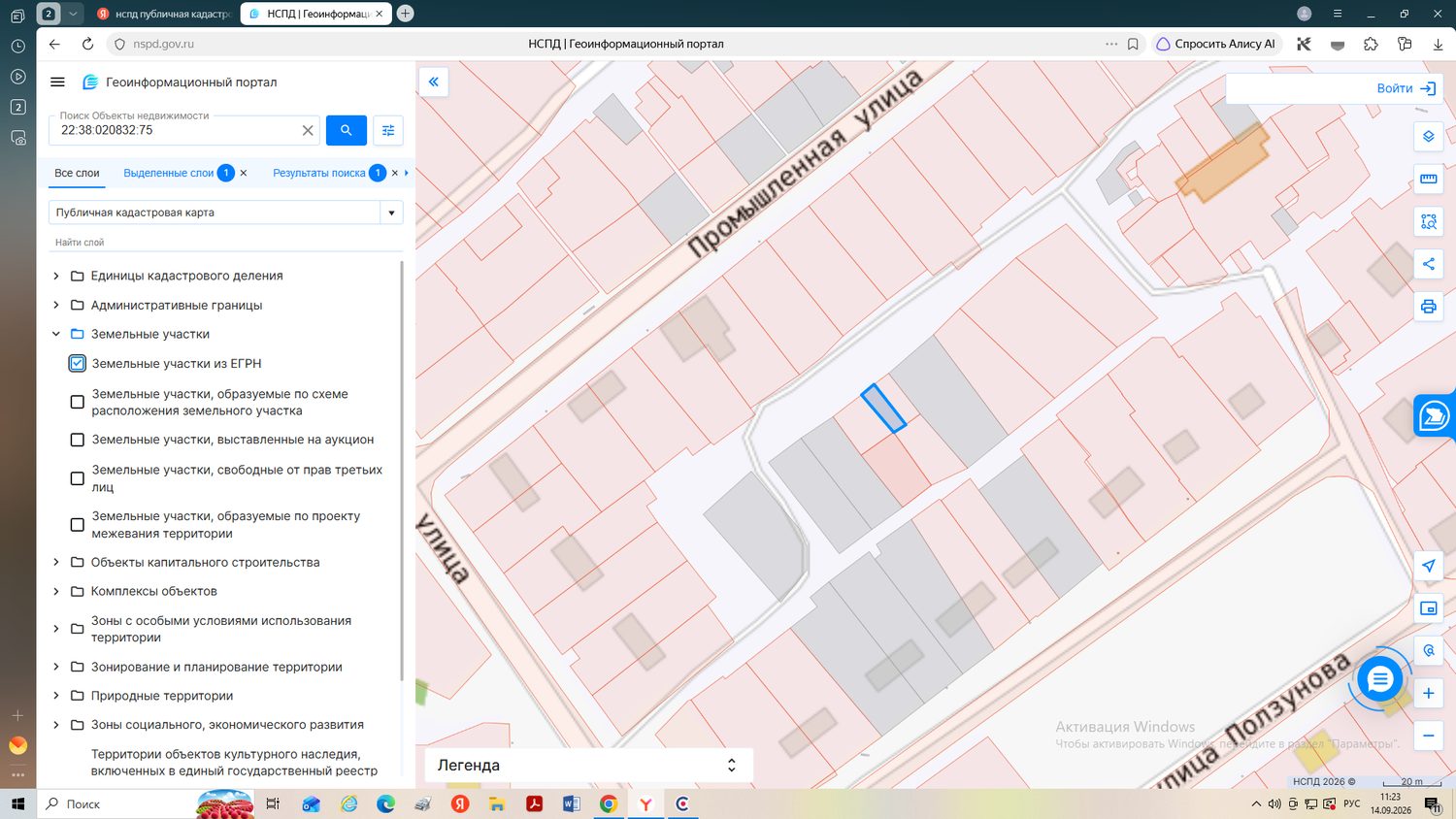Collapse the Земельные участки folder
Viewport: 1456px width, 819px height.
point(56,334)
